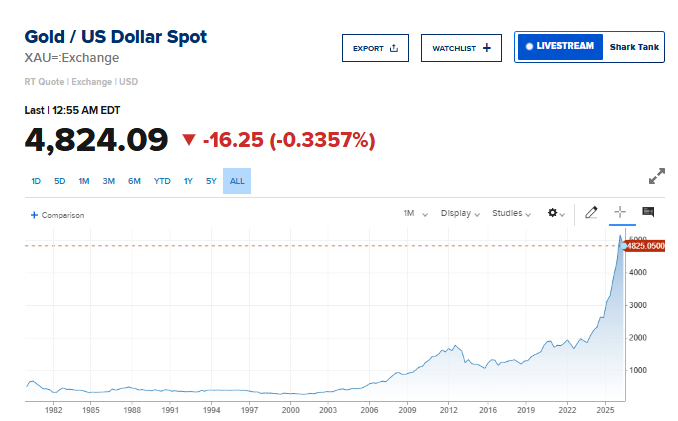
Task: Select the 1D time range
Action: (36, 181)
